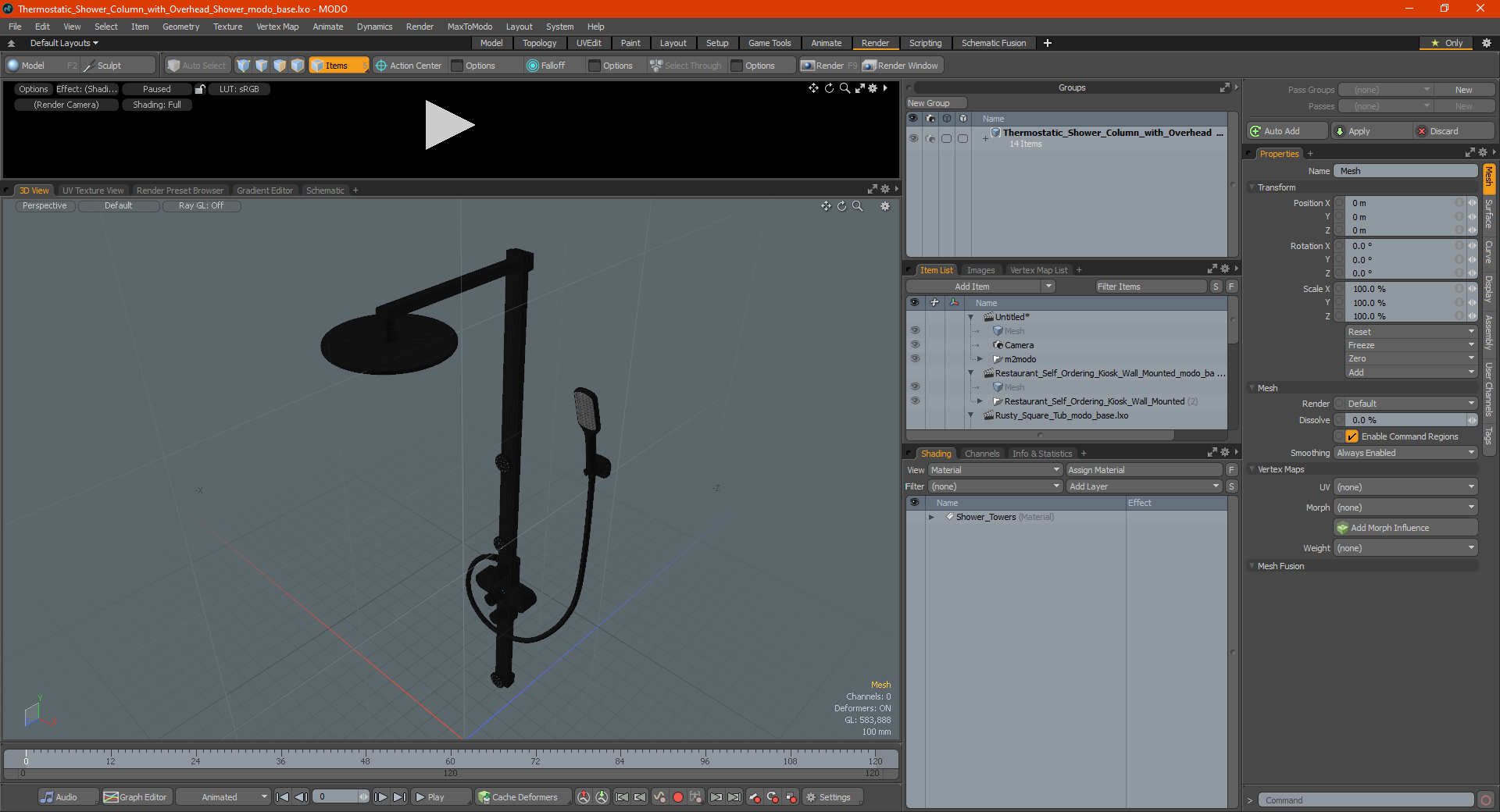1500x812 pixels.
Task: Adjust the Dissolve 0.0 % slider
Action: [1405, 420]
